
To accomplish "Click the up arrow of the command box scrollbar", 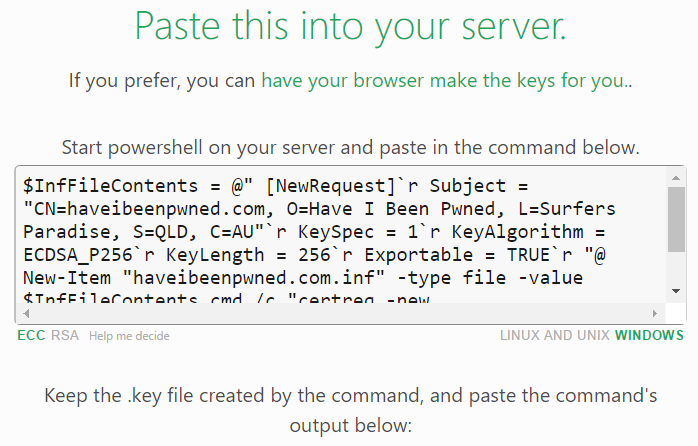I will 676,178.
